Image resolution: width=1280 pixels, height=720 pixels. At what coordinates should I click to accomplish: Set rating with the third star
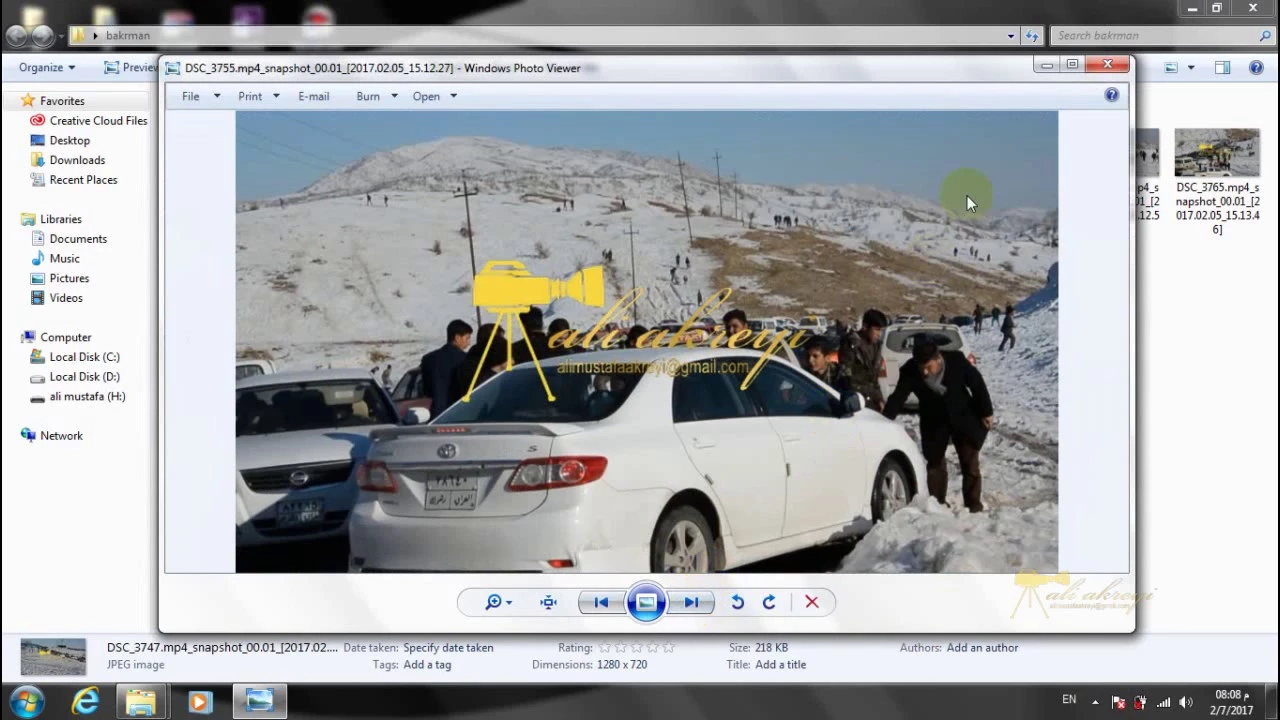[x=636, y=648]
